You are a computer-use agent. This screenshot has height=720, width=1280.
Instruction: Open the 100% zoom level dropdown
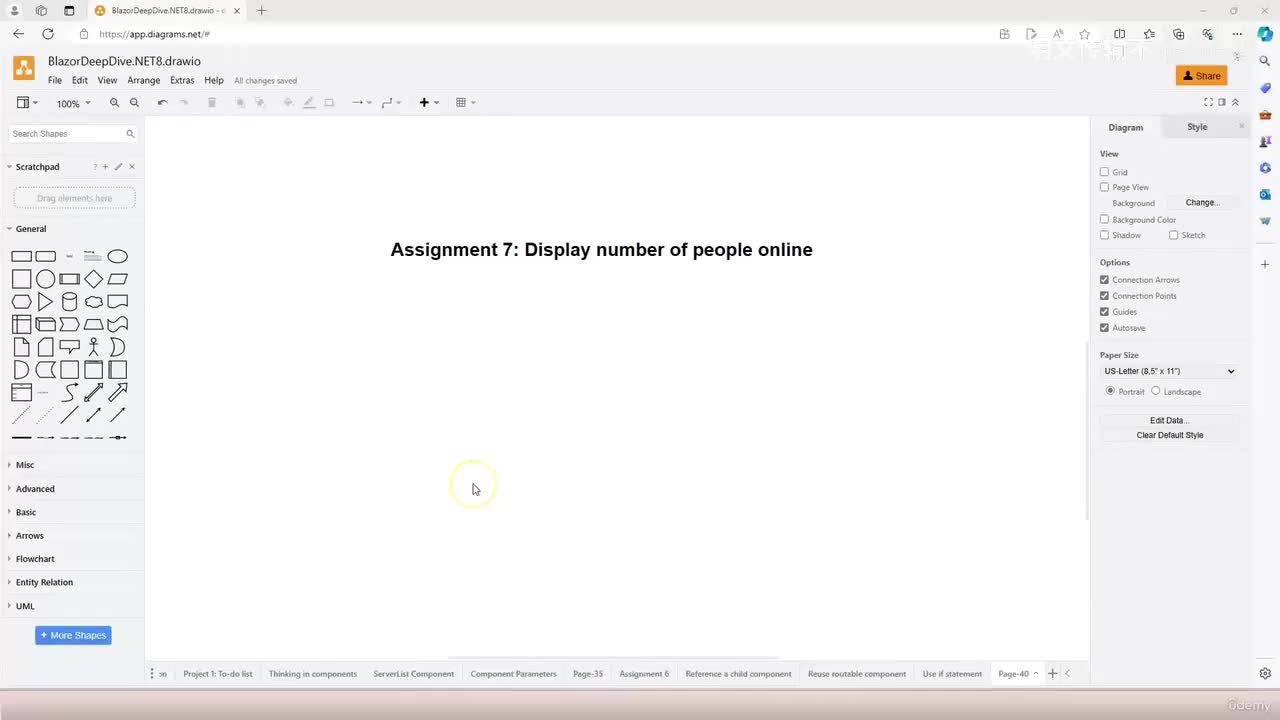pos(73,103)
